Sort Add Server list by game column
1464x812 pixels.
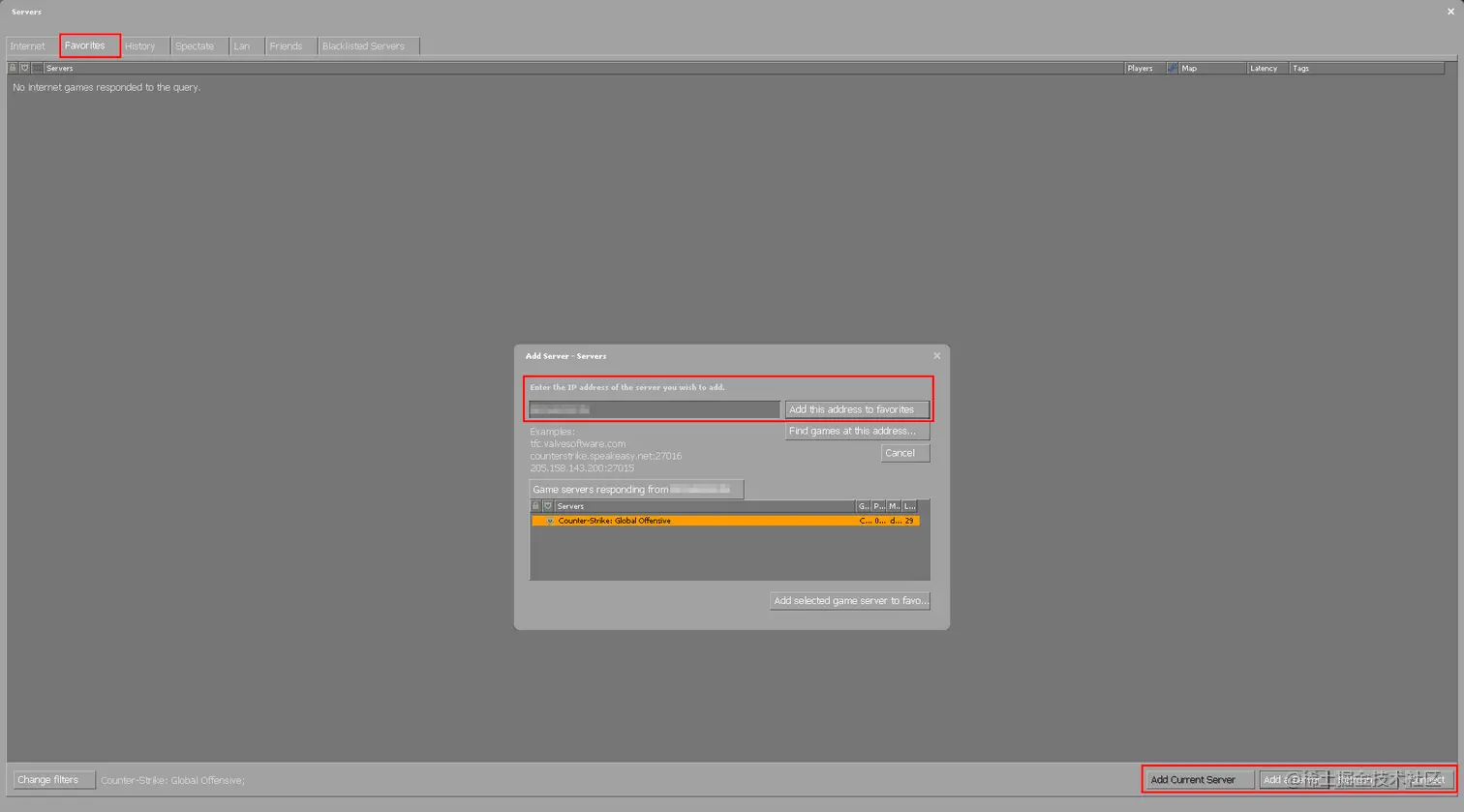point(864,506)
